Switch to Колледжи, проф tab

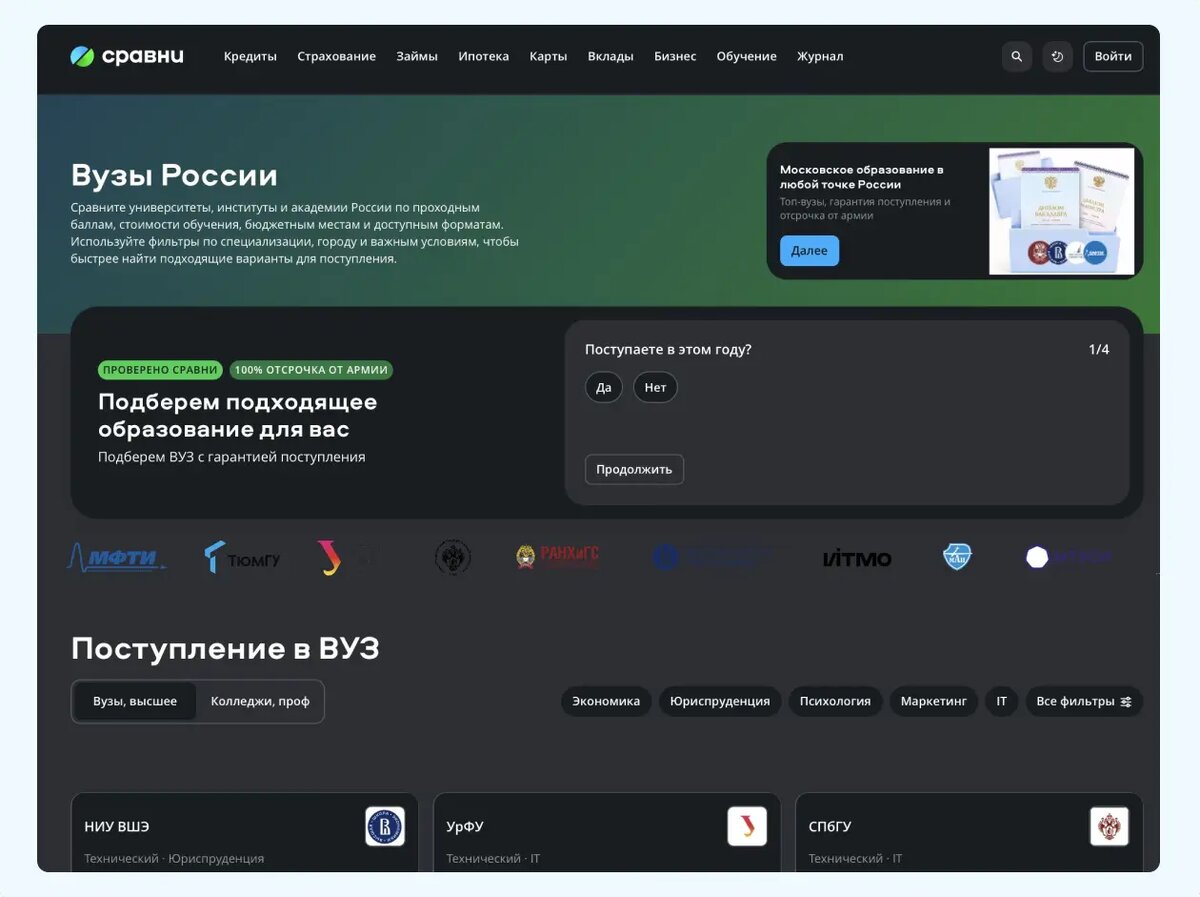click(260, 701)
